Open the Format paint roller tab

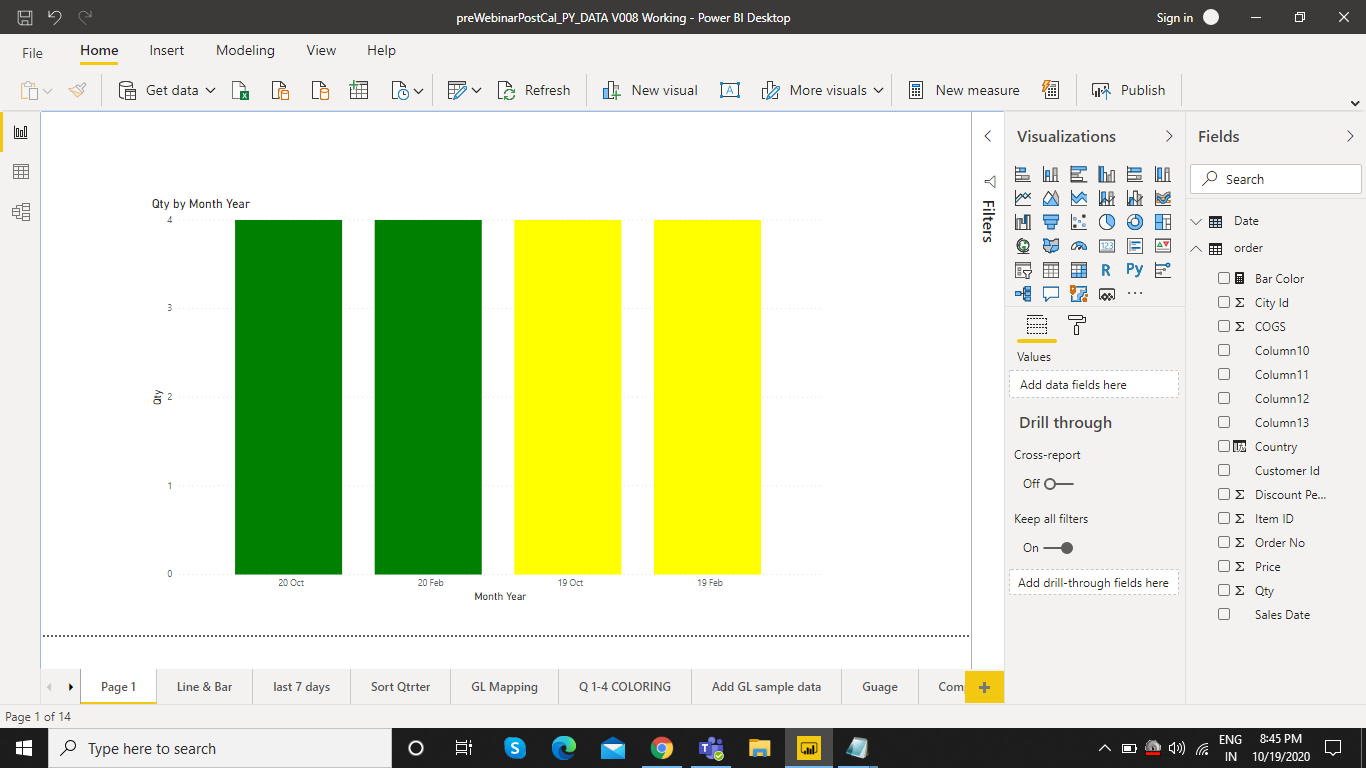(x=1077, y=325)
